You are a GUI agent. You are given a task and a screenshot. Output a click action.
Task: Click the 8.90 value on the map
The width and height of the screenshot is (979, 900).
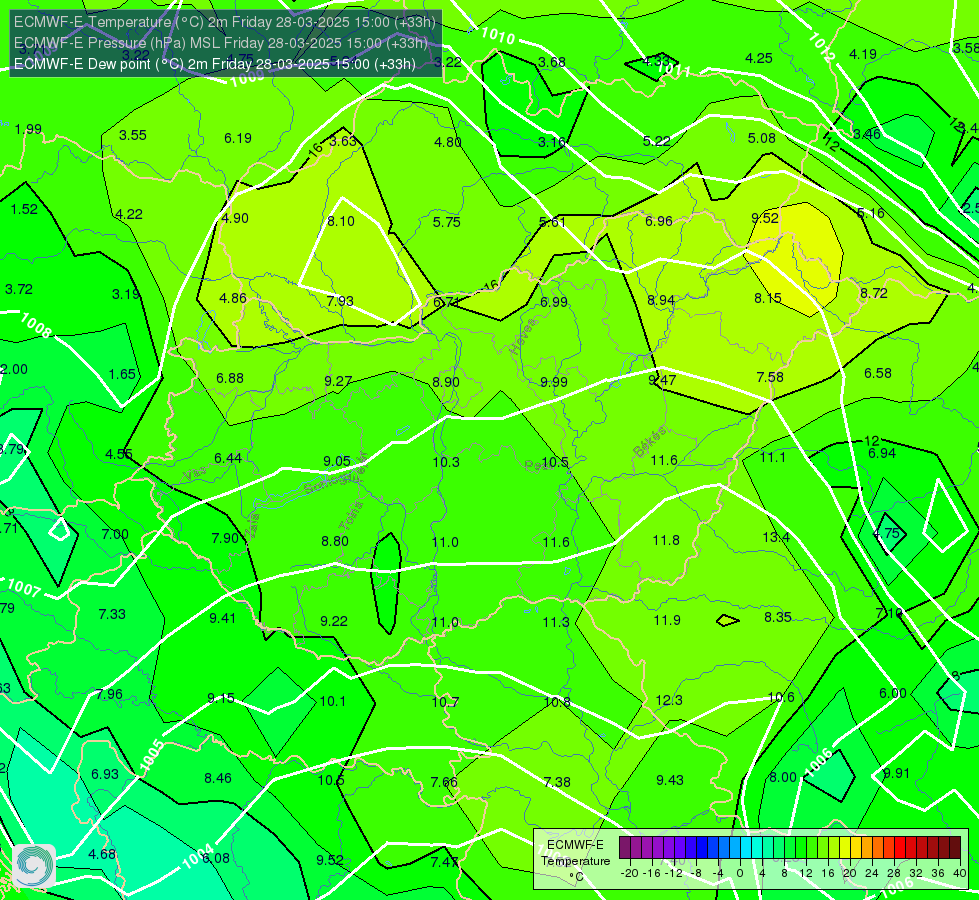446,382
